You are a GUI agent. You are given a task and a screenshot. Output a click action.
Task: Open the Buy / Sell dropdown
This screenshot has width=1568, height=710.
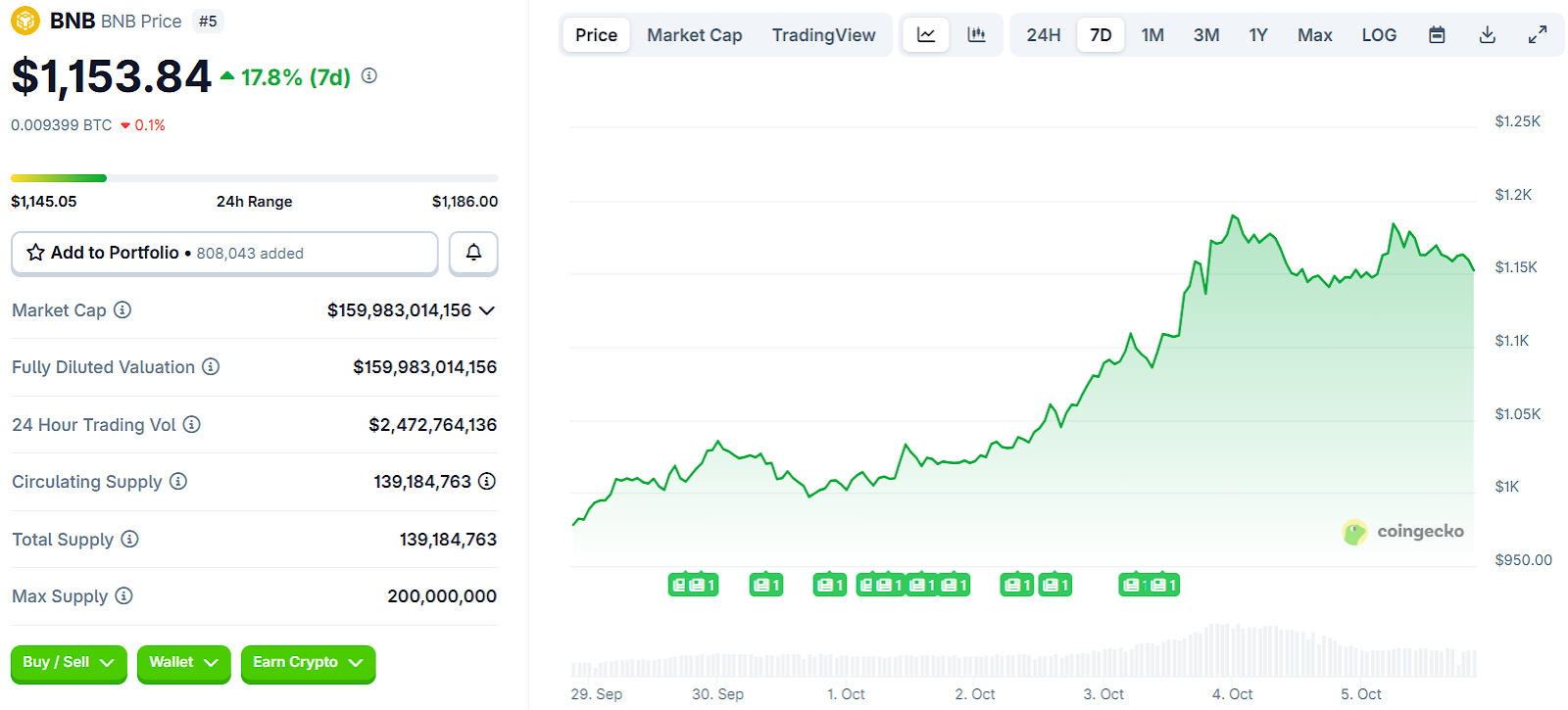pos(69,663)
